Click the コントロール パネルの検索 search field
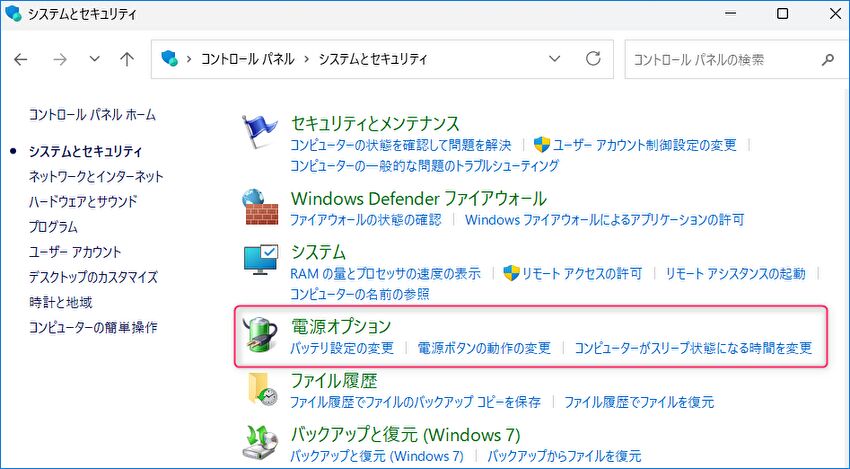 pyautogui.click(x=736, y=59)
